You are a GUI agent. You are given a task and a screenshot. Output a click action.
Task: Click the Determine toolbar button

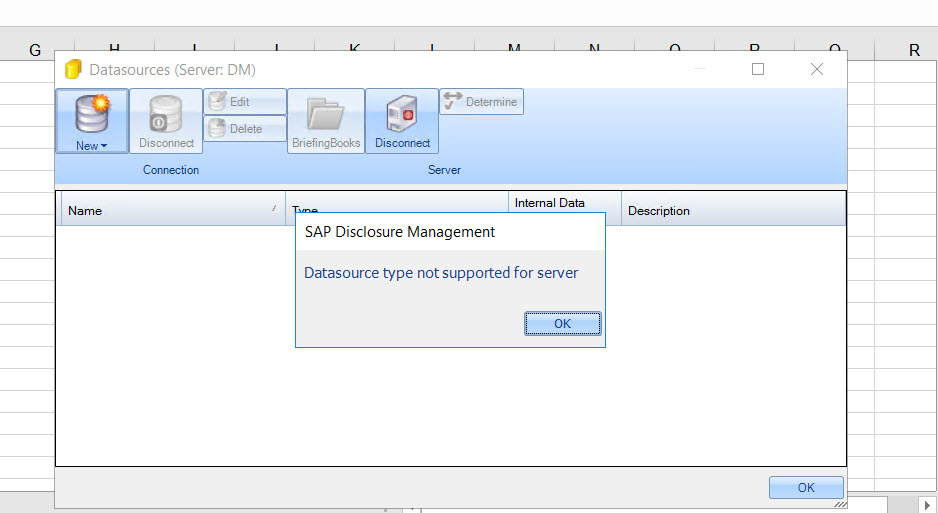pyautogui.click(x=482, y=102)
